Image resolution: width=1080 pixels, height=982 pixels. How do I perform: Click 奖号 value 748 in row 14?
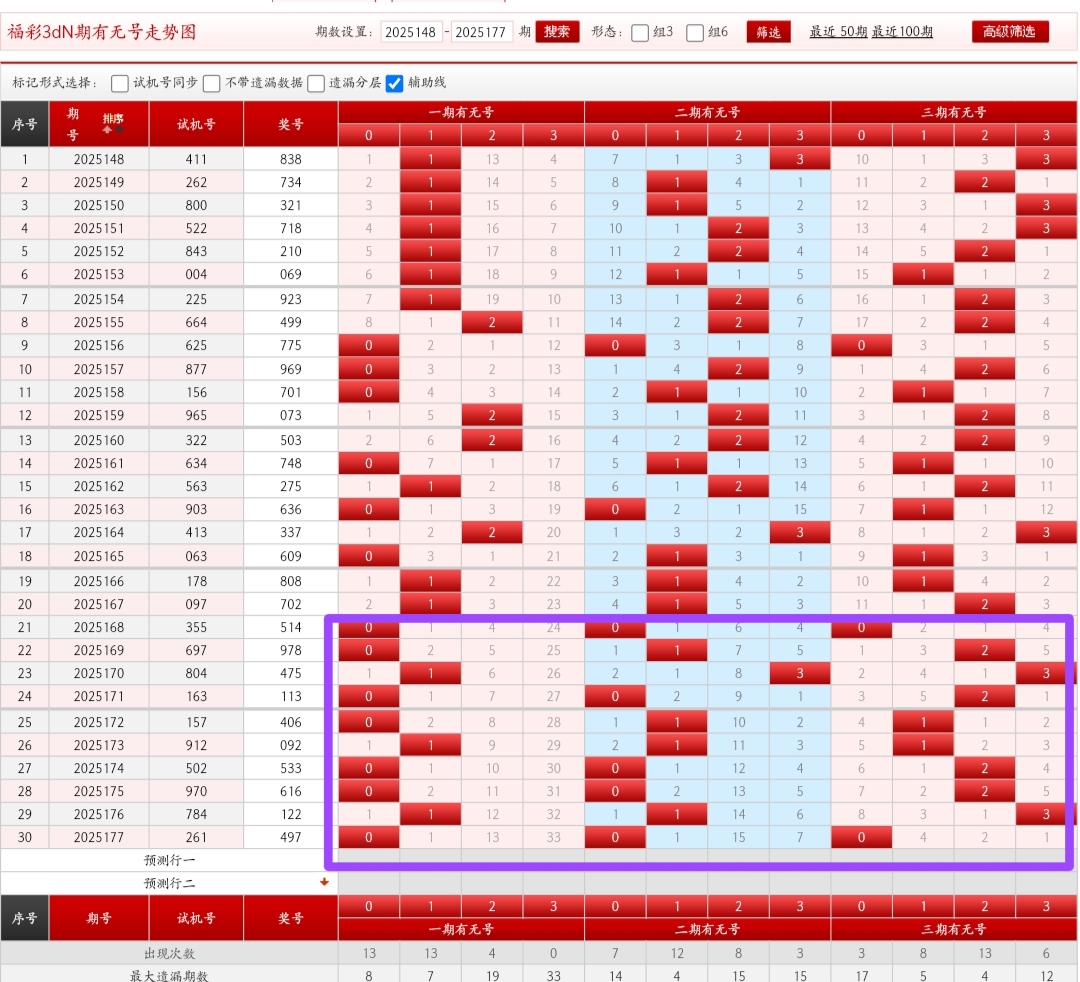pyautogui.click(x=291, y=464)
